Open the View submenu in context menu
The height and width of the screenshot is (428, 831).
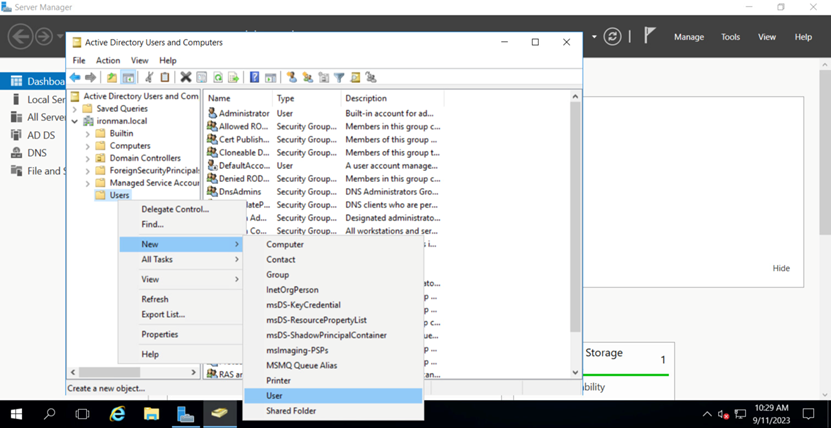pyautogui.click(x=181, y=279)
